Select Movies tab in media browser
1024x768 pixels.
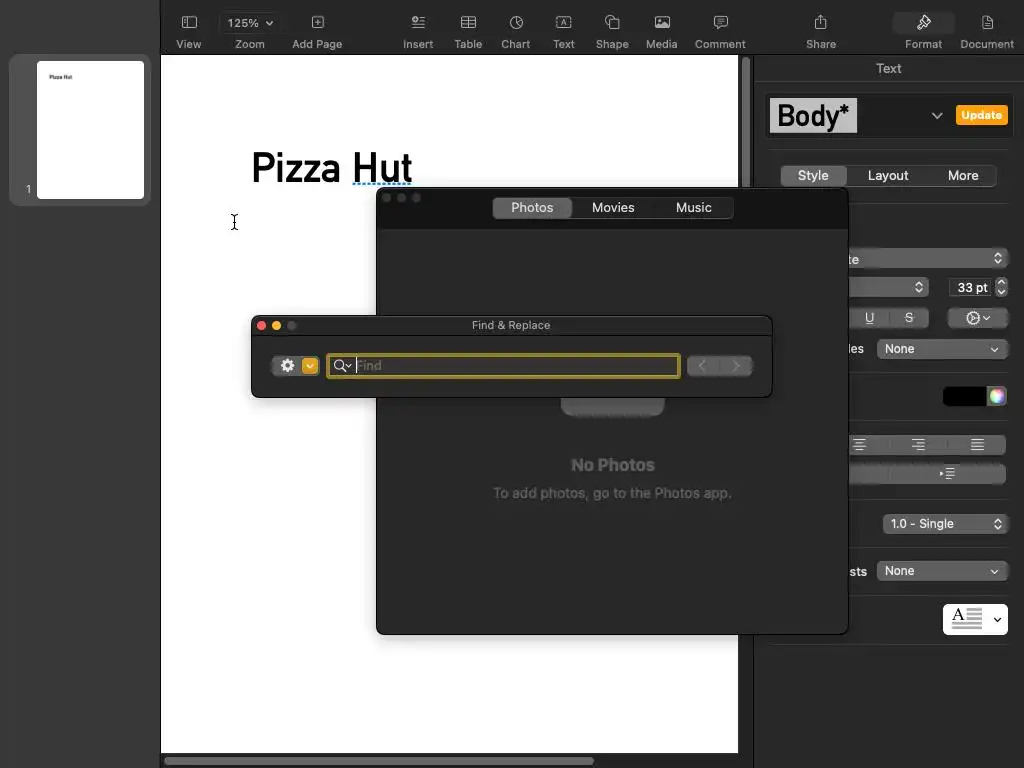tap(613, 208)
